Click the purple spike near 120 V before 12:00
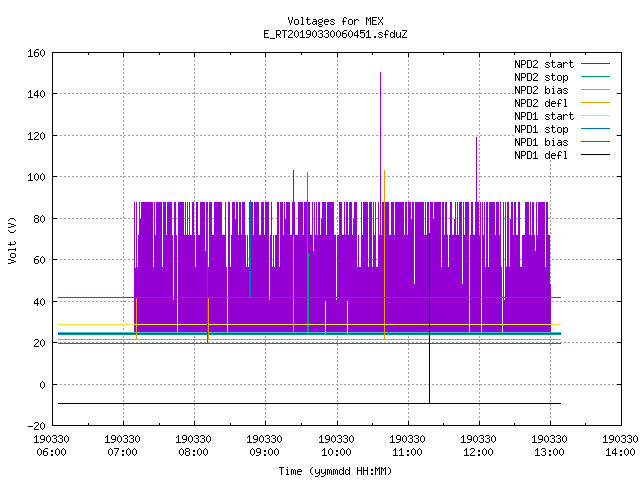 click(476, 169)
